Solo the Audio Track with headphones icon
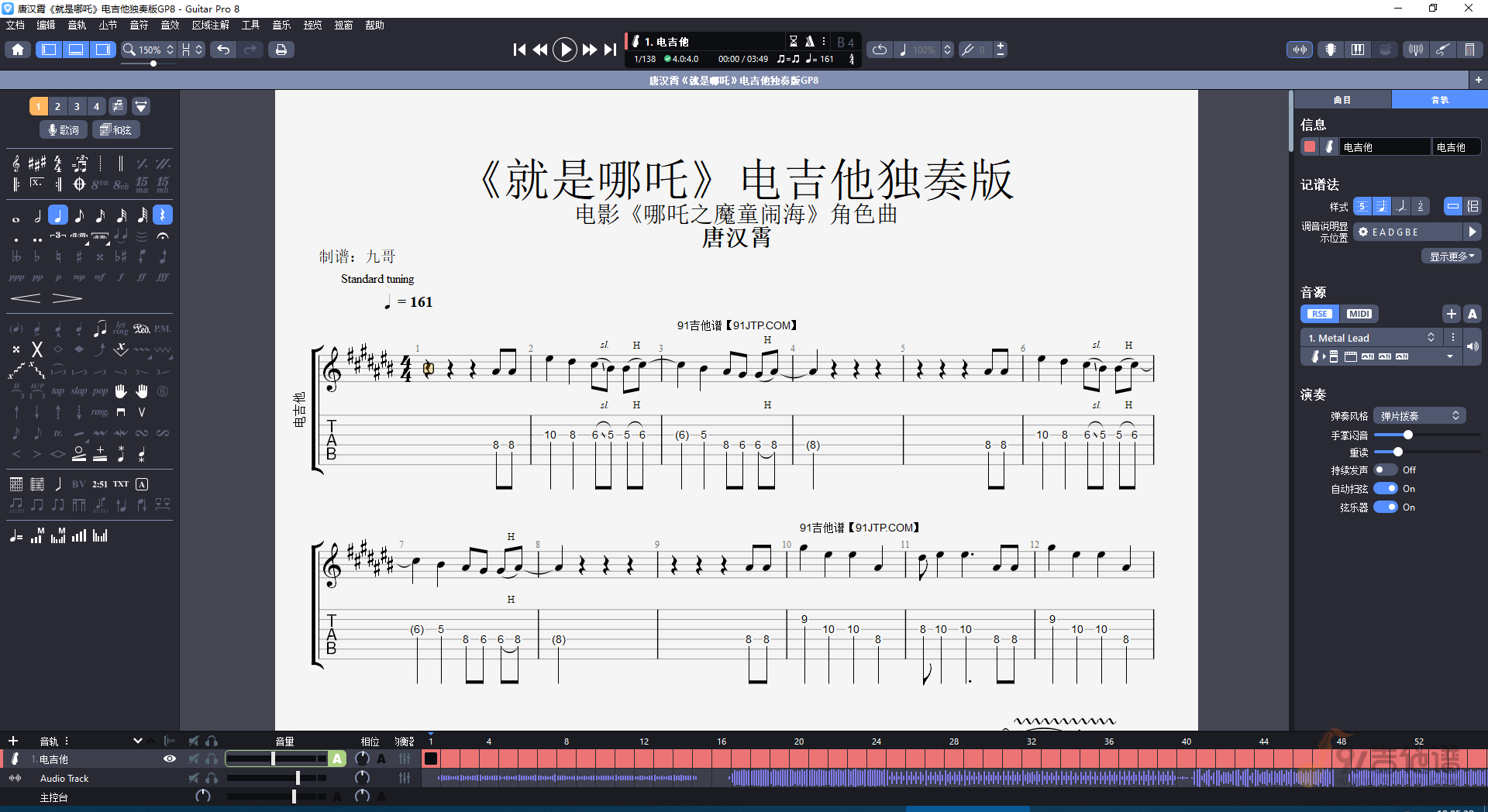 pos(212,778)
